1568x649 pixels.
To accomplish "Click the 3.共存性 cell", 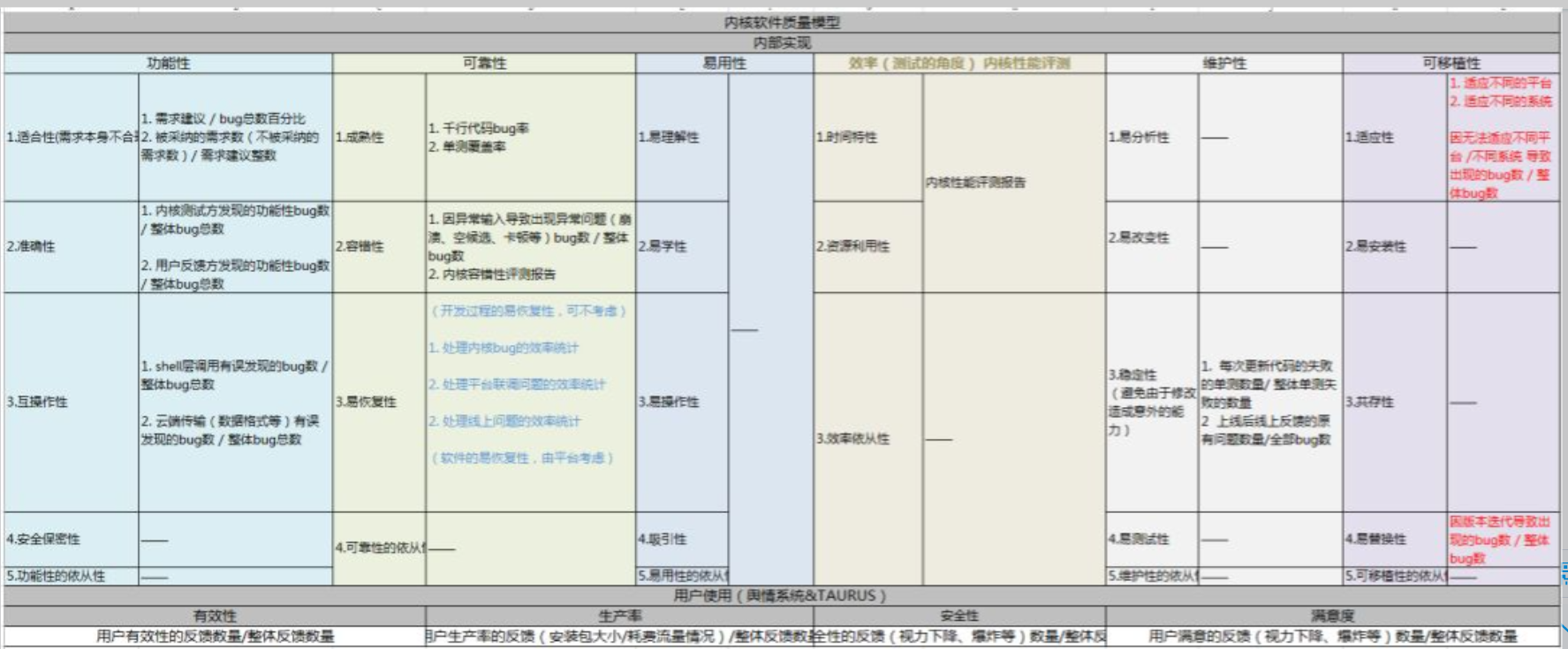I will pos(1395,402).
